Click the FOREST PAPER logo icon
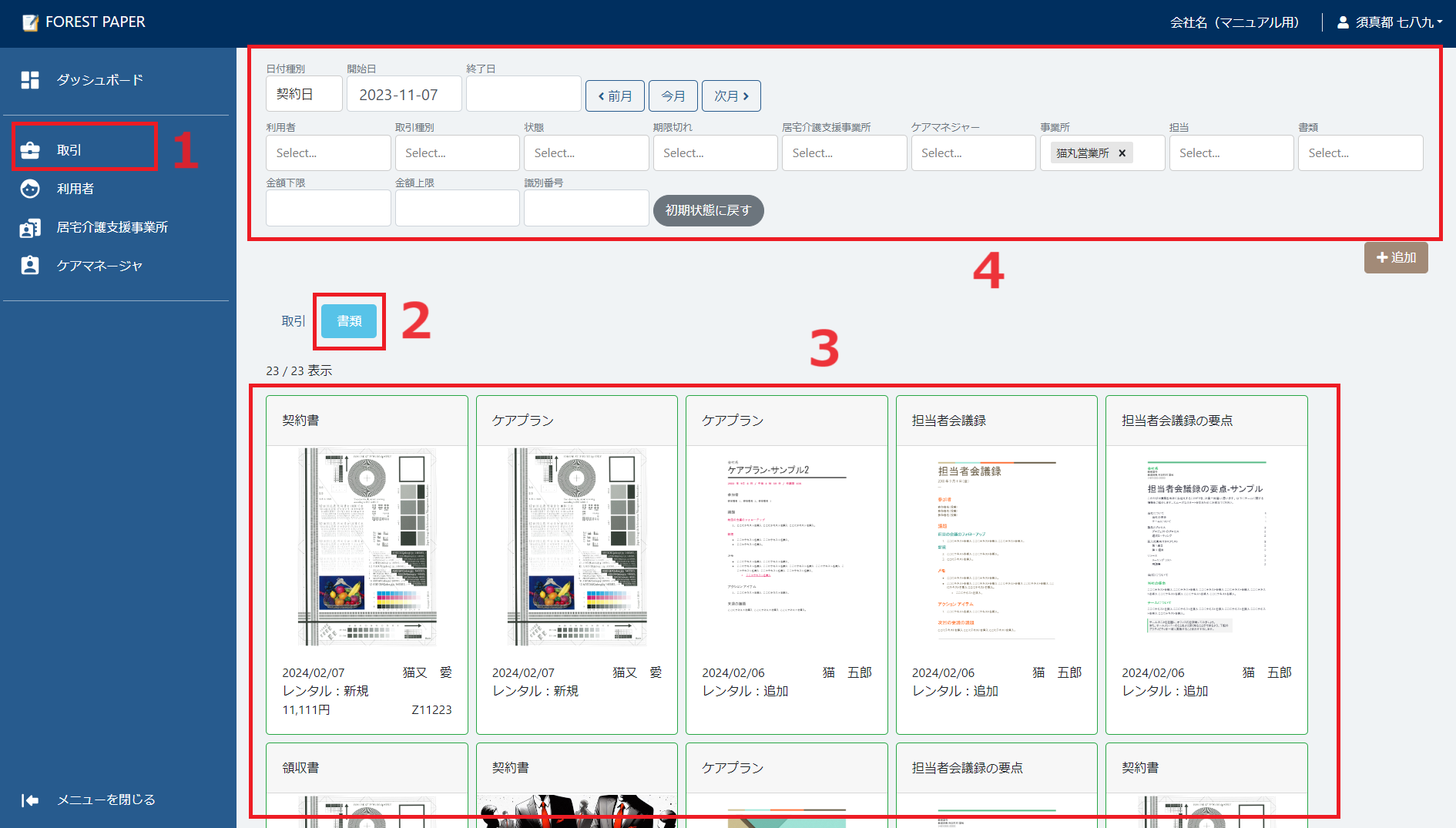 pyautogui.click(x=29, y=22)
